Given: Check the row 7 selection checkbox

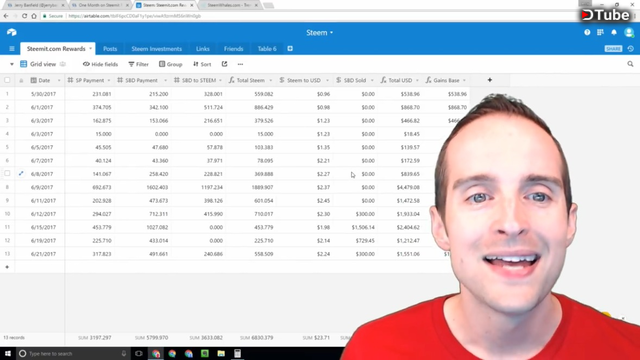Looking at the screenshot, I should (7, 173).
